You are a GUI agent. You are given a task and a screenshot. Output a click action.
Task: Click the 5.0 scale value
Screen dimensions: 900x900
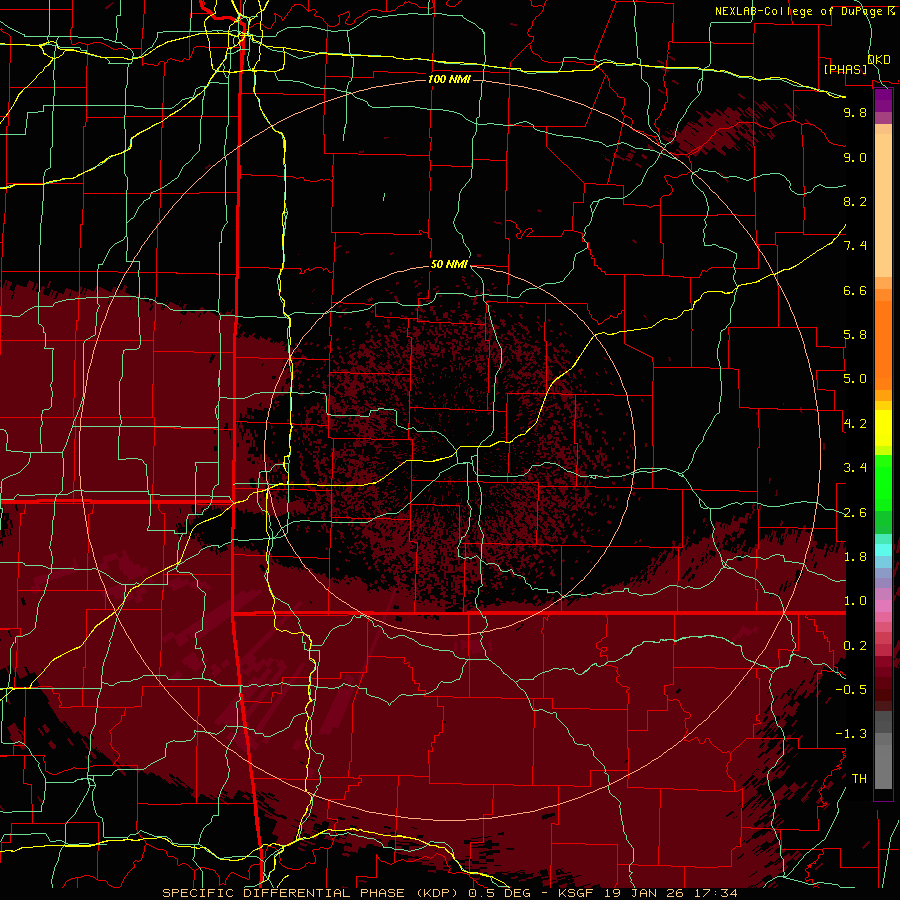coord(855,379)
